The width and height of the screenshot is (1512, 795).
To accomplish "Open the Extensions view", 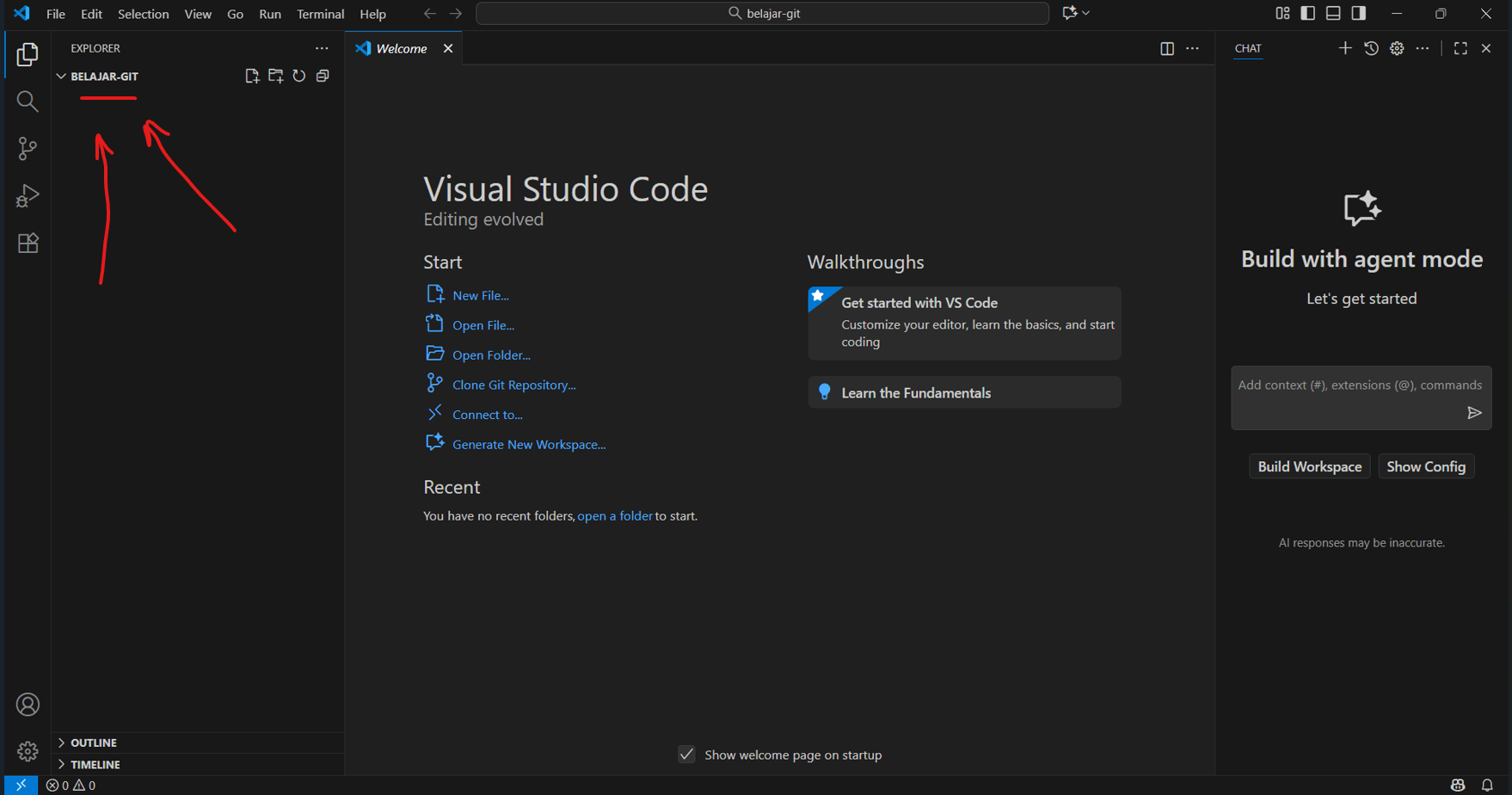I will pyautogui.click(x=28, y=243).
